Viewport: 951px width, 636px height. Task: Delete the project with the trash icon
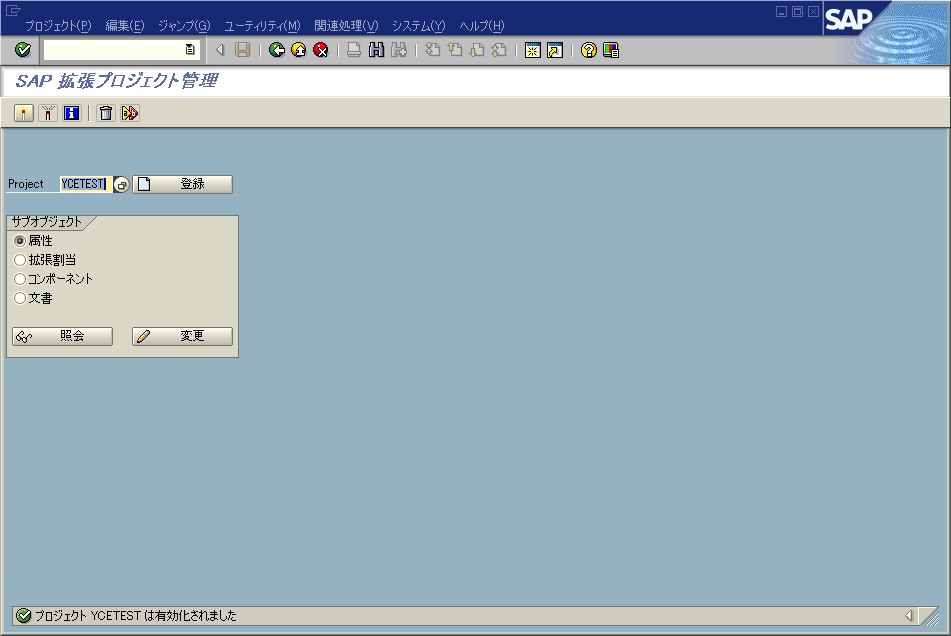click(x=105, y=113)
